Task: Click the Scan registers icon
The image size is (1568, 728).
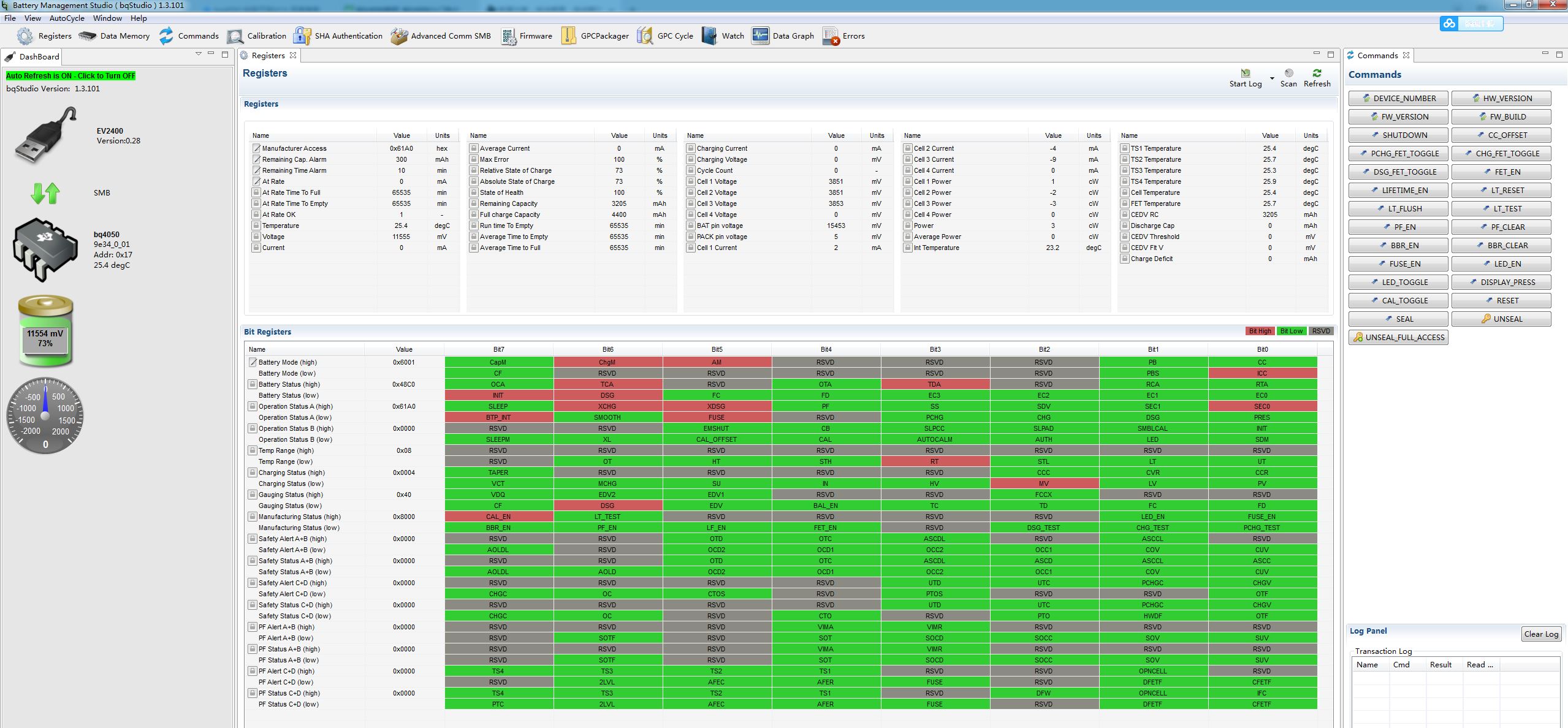Action: pos(1288,74)
